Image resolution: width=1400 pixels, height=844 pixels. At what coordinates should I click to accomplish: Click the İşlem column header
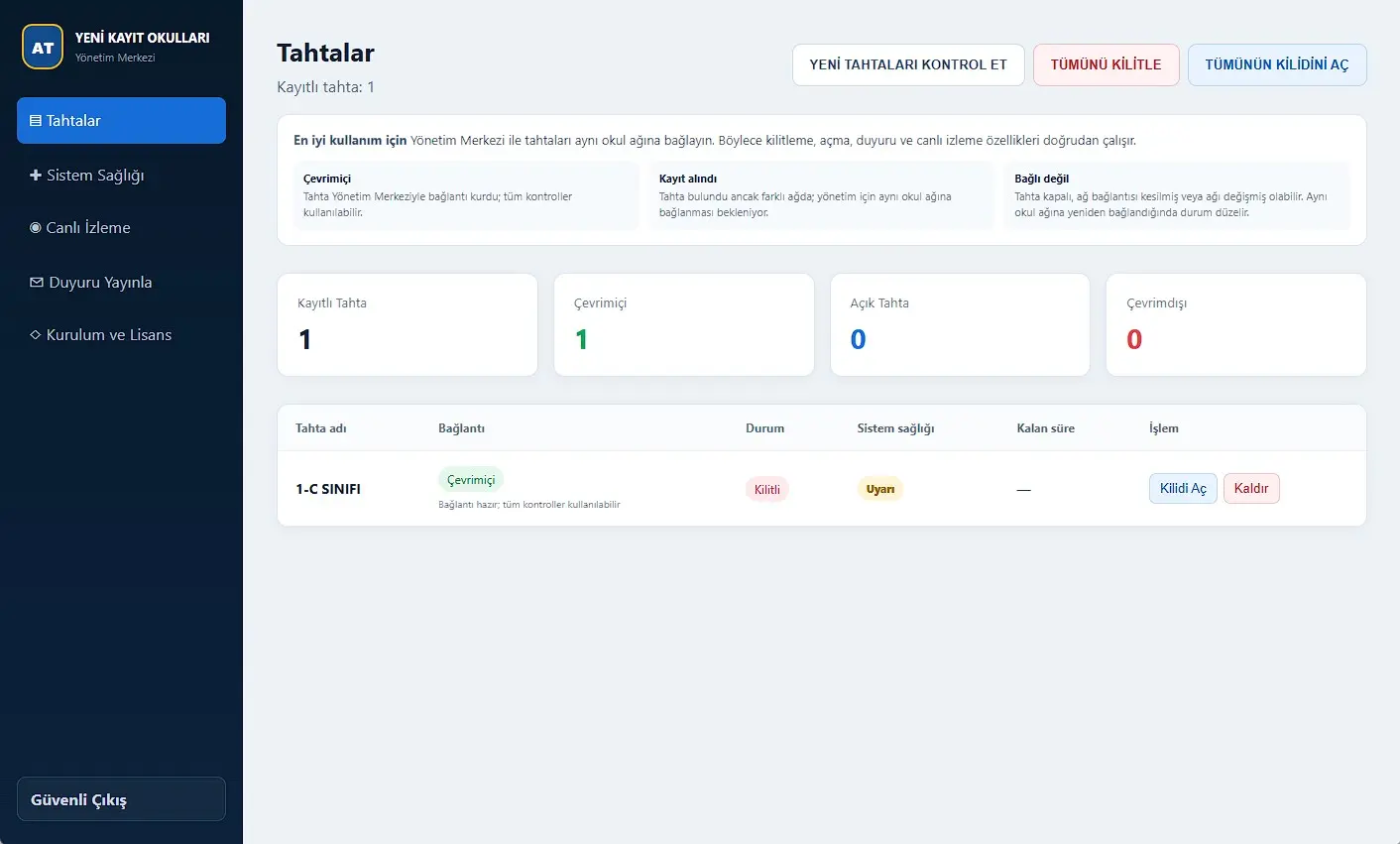(1163, 428)
